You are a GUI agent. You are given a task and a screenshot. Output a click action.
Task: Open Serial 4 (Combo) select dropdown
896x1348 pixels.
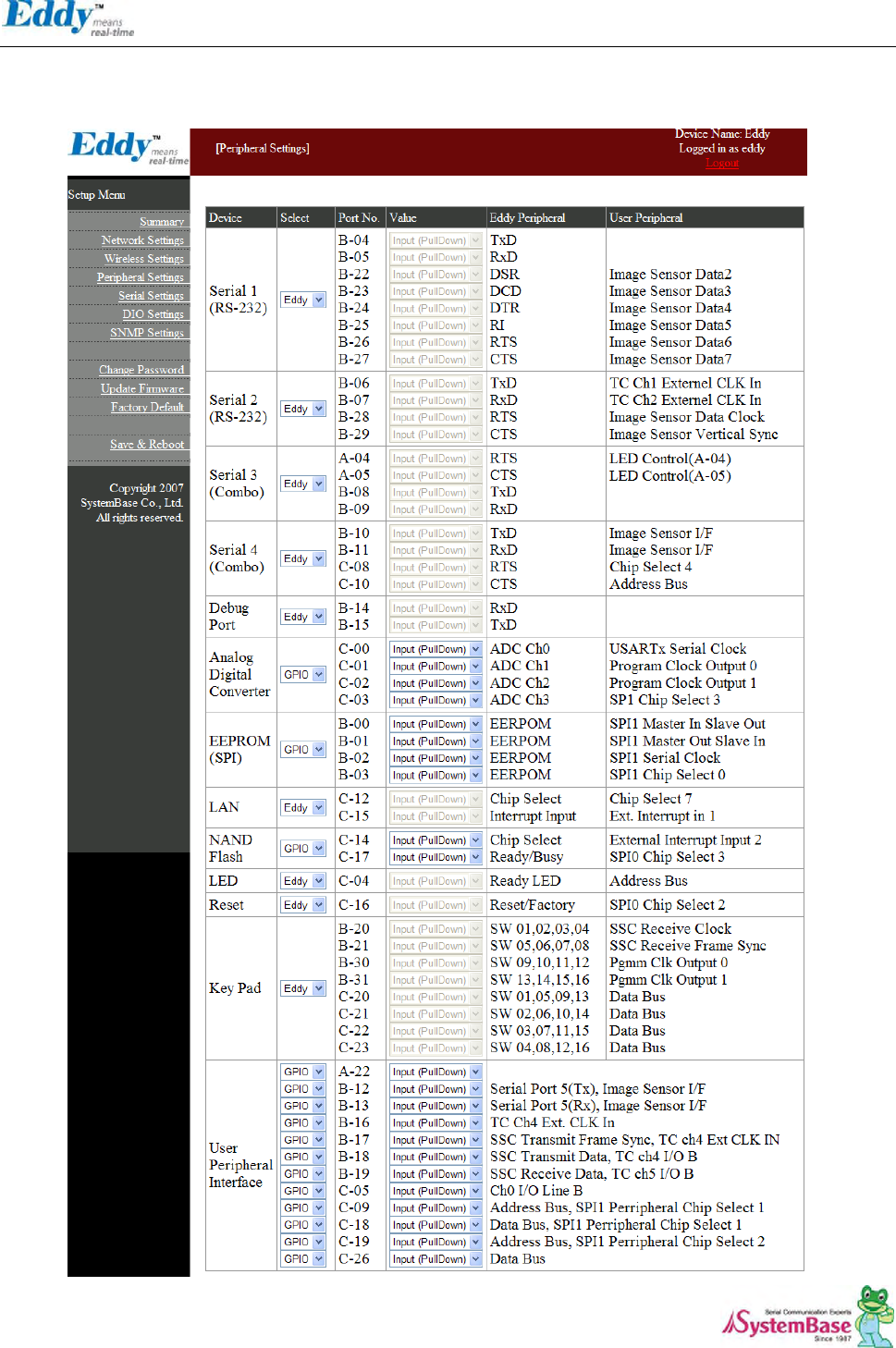click(303, 558)
